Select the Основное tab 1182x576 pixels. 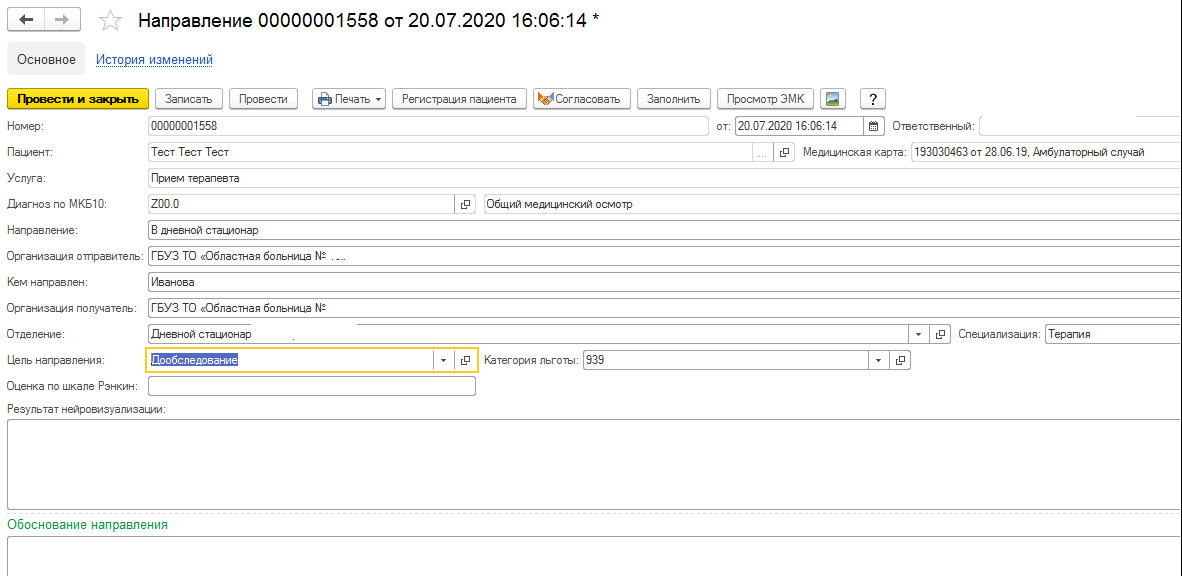(46, 60)
